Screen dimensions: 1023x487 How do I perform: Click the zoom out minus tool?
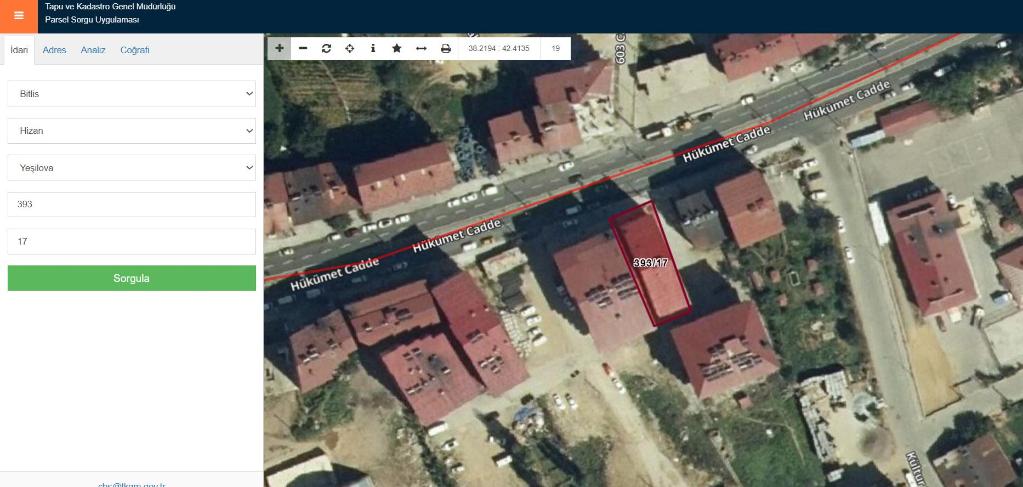pos(303,48)
